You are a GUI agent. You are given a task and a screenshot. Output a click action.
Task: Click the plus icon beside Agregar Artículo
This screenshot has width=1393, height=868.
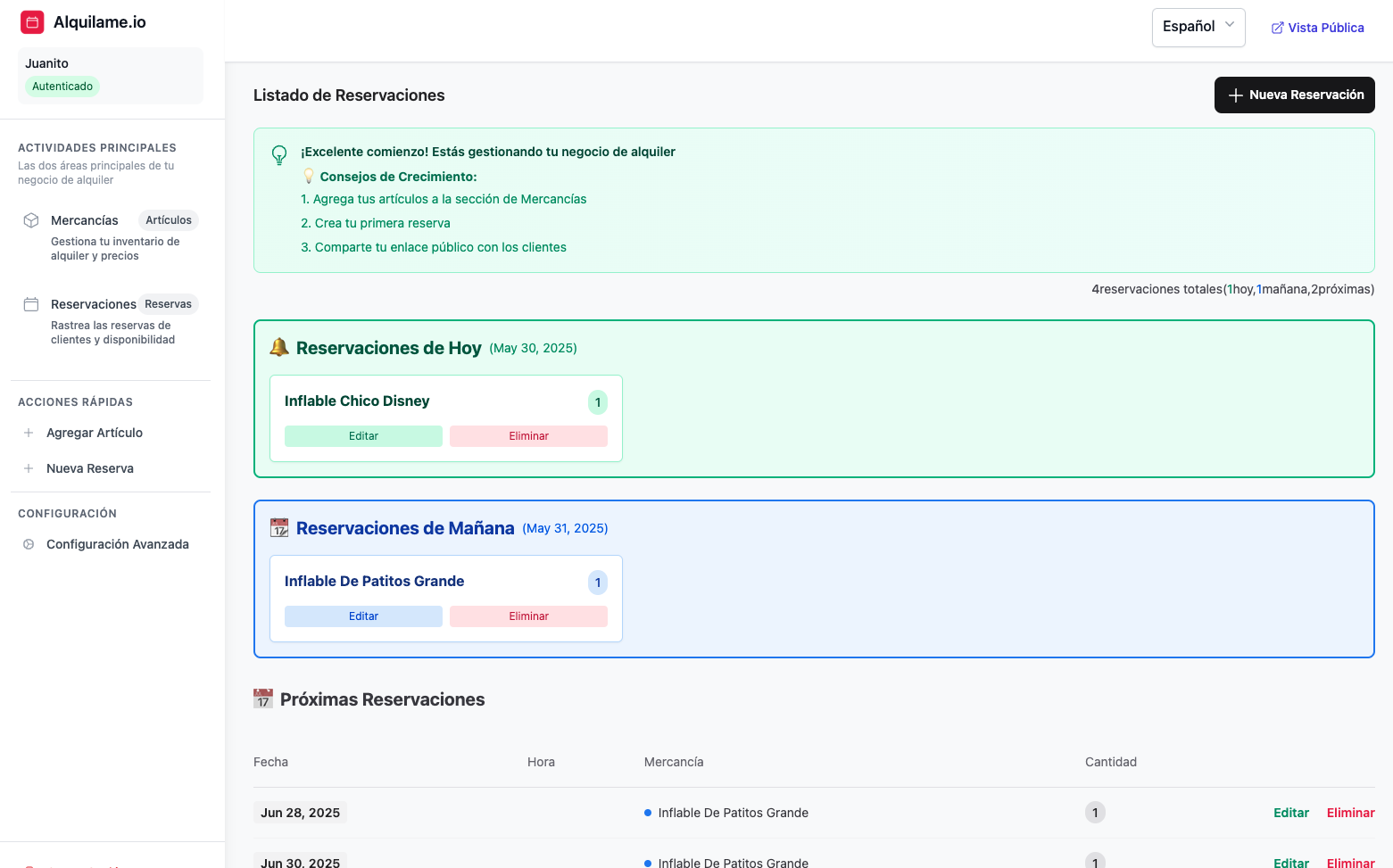click(29, 433)
